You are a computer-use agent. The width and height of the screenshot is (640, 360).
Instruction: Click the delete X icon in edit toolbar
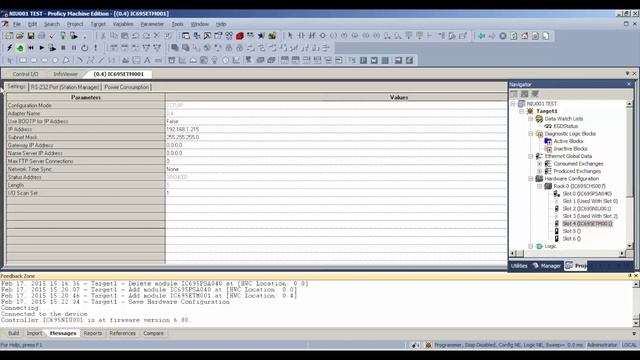tap(156, 36)
